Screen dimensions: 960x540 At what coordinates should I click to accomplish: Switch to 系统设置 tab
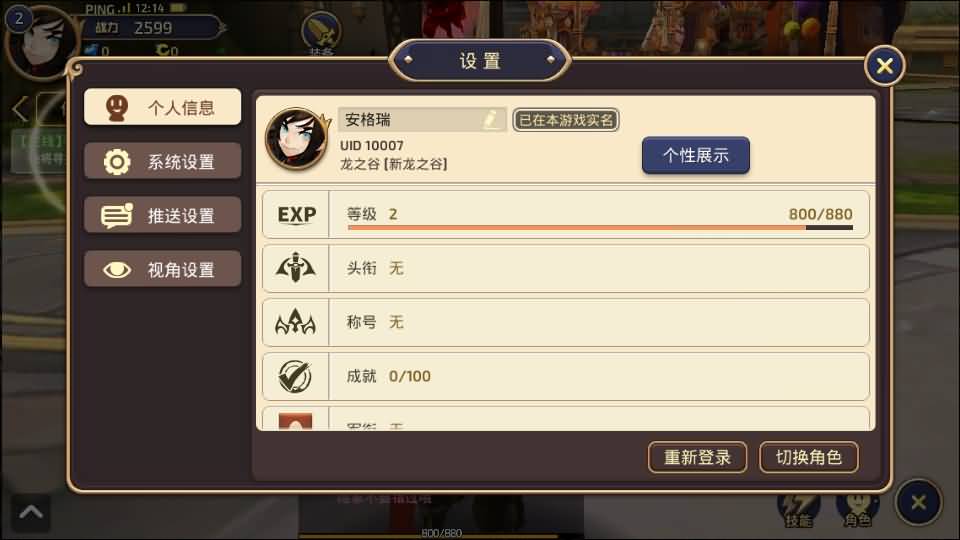[x=162, y=161]
